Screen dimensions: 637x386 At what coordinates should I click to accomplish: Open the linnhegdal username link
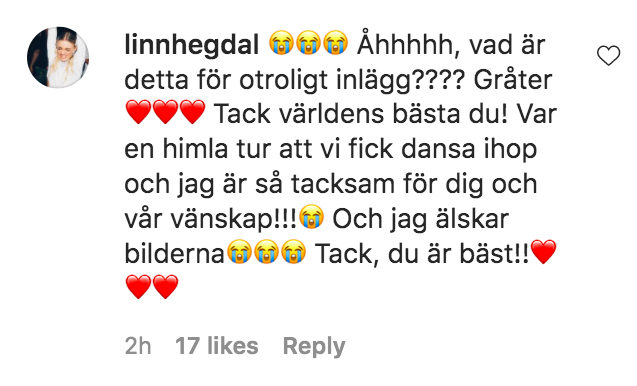pyautogui.click(x=192, y=45)
